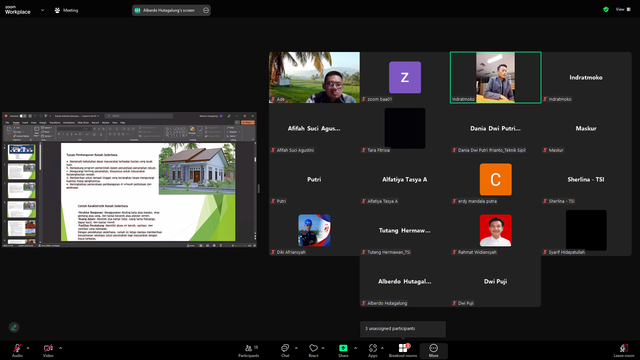Open PowerPoint Transitions tab

click(x=55, y=122)
